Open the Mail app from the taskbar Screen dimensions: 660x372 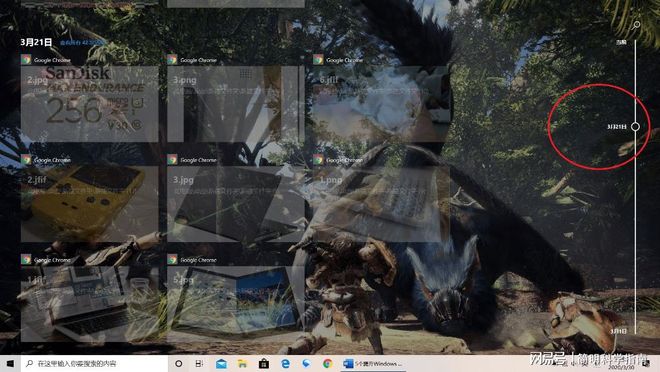pos(221,363)
